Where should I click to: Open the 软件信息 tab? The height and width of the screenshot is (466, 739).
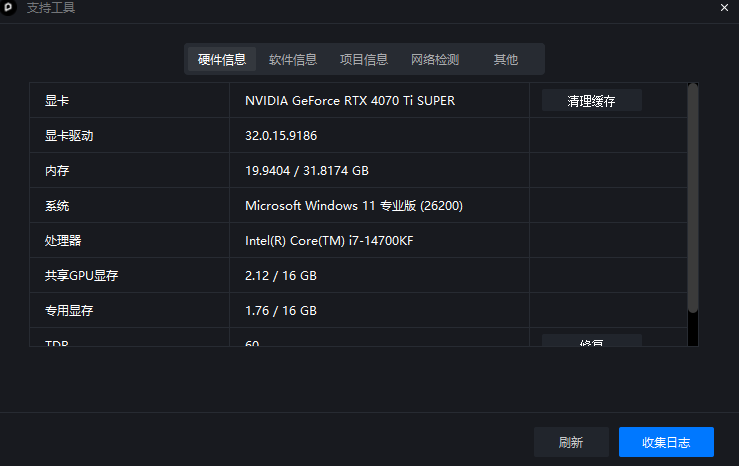[x=293, y=59]
